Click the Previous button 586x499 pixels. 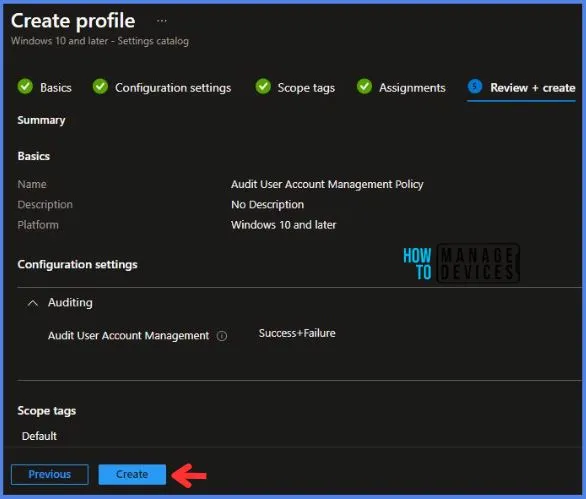click(x=50, y=474)
